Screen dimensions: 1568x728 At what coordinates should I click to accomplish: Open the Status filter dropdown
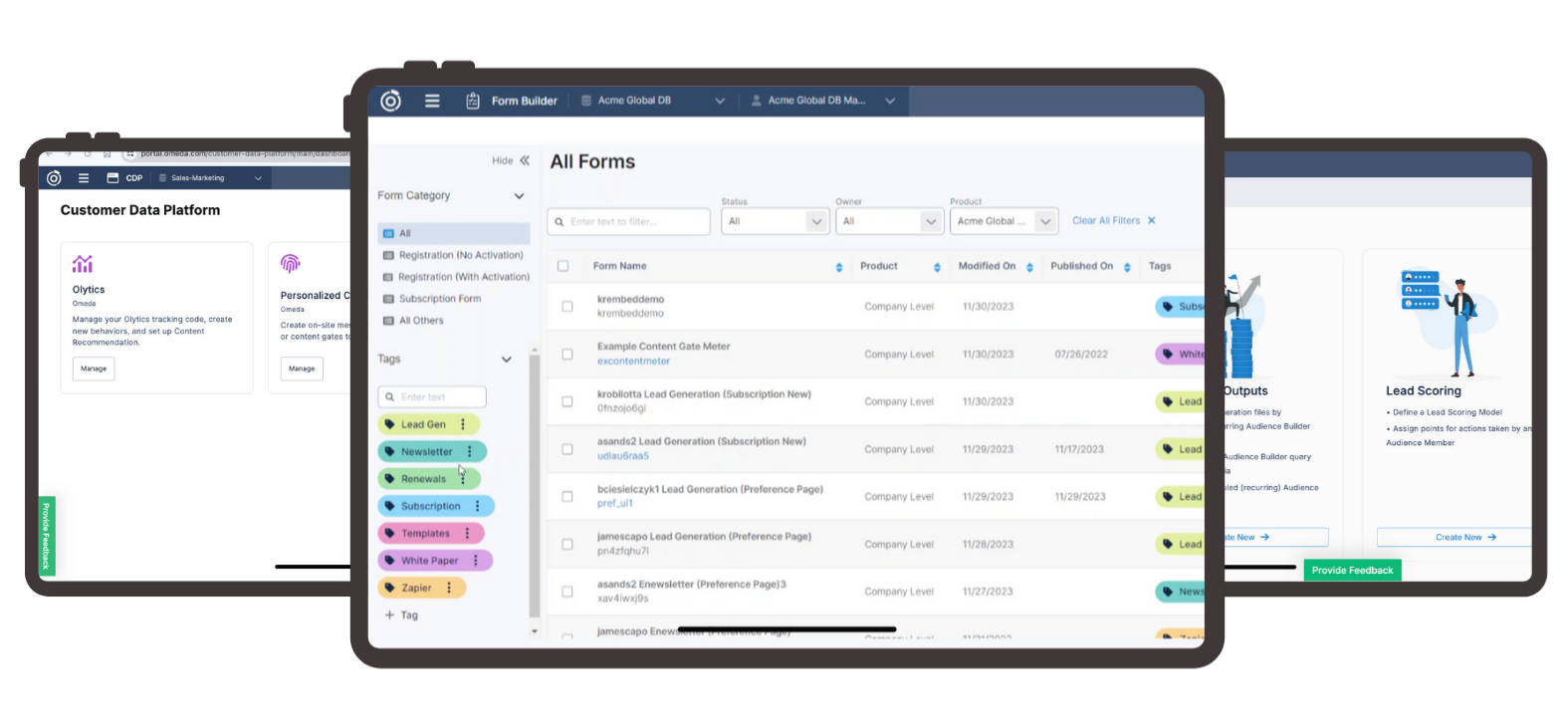coord(776,221)
